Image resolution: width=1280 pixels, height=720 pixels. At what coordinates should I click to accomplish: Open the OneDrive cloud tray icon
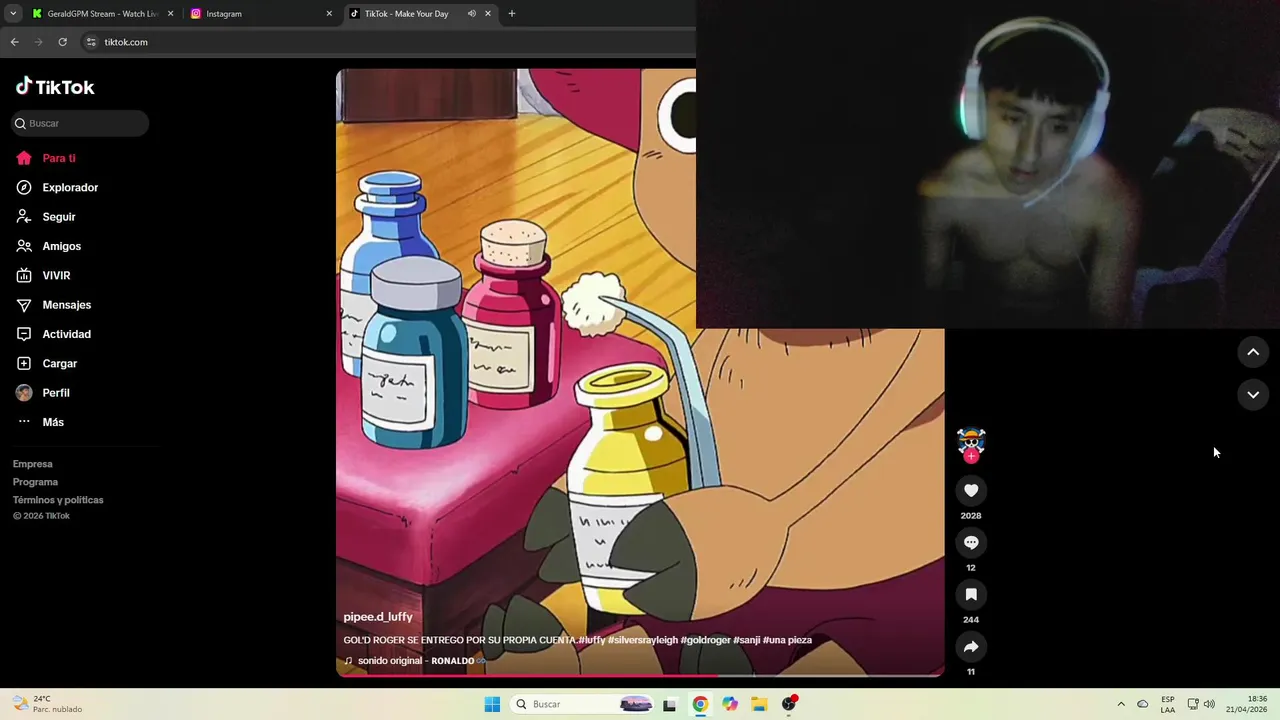click(x=1143, y=704)
